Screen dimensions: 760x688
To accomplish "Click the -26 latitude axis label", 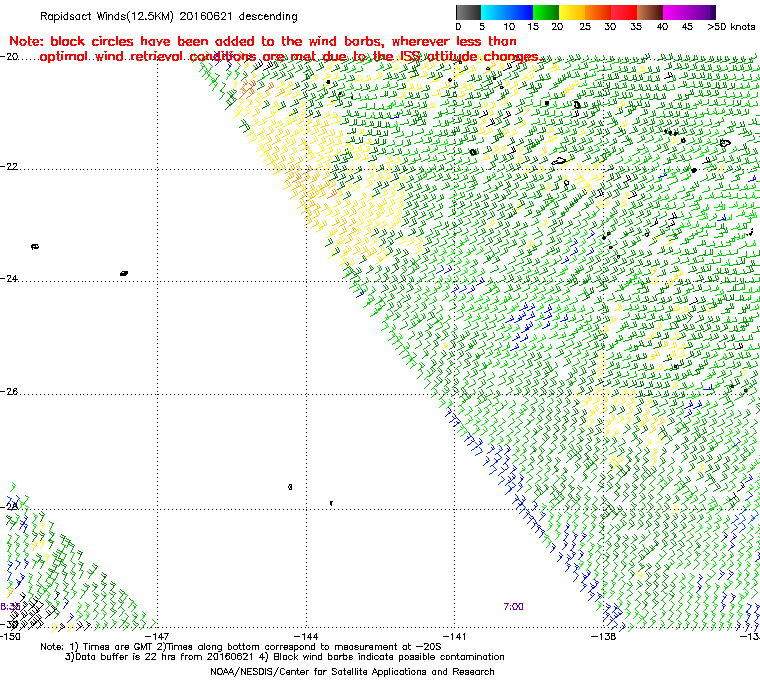I will click(9, 391).
